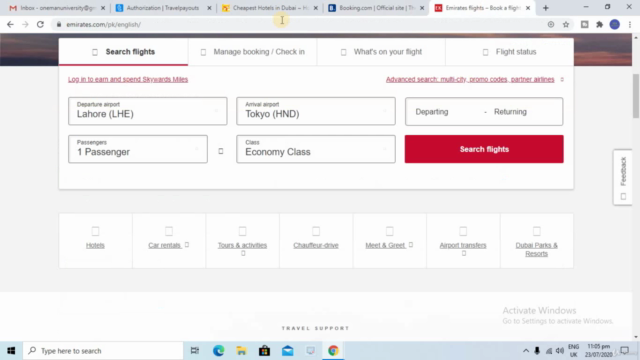Open Dubai Parks & Resorts link

pyautogui.click(x=536, y=249)
